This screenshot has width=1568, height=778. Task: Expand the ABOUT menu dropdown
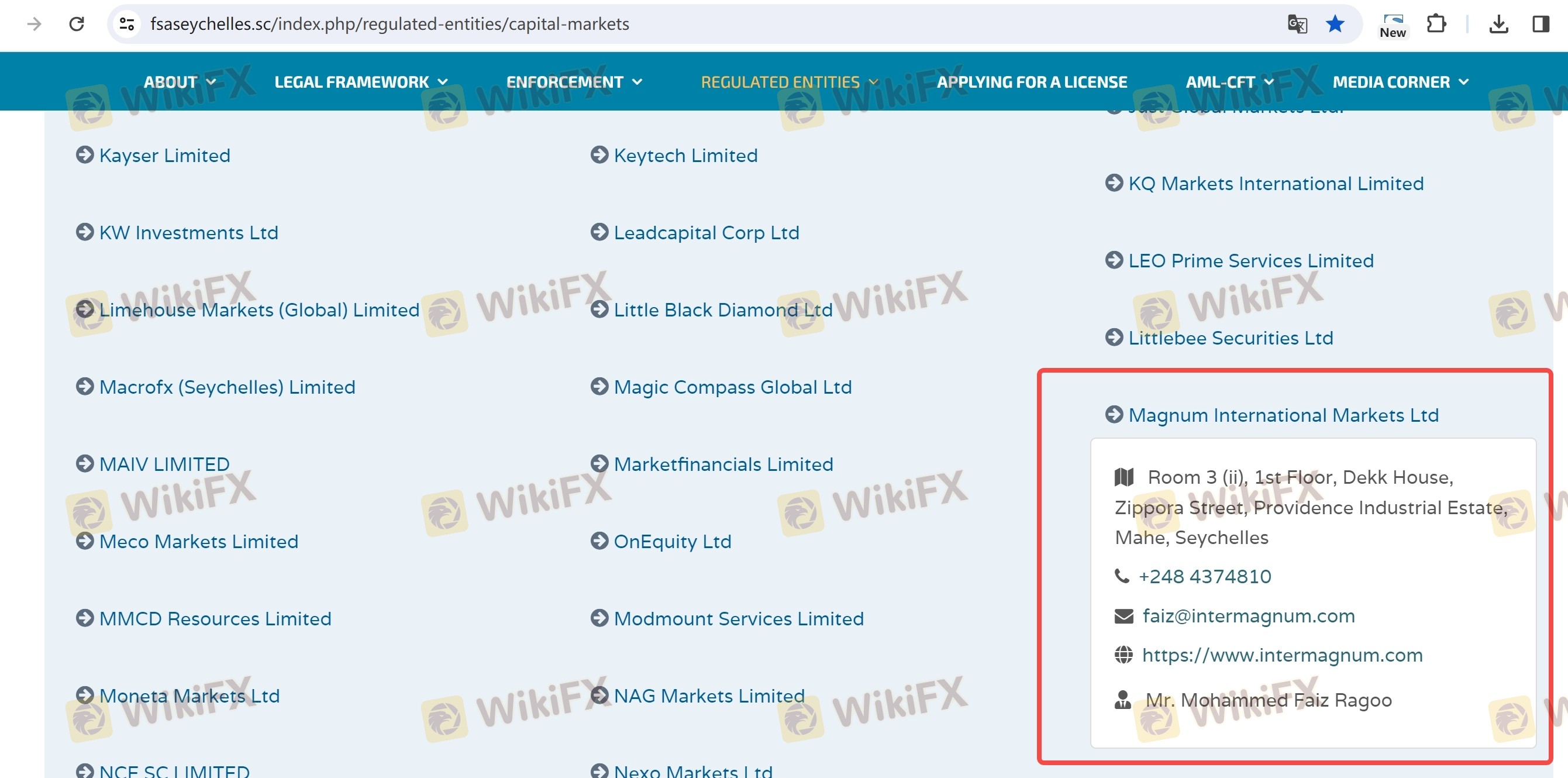pyautogui.click(x=180, y=81)
